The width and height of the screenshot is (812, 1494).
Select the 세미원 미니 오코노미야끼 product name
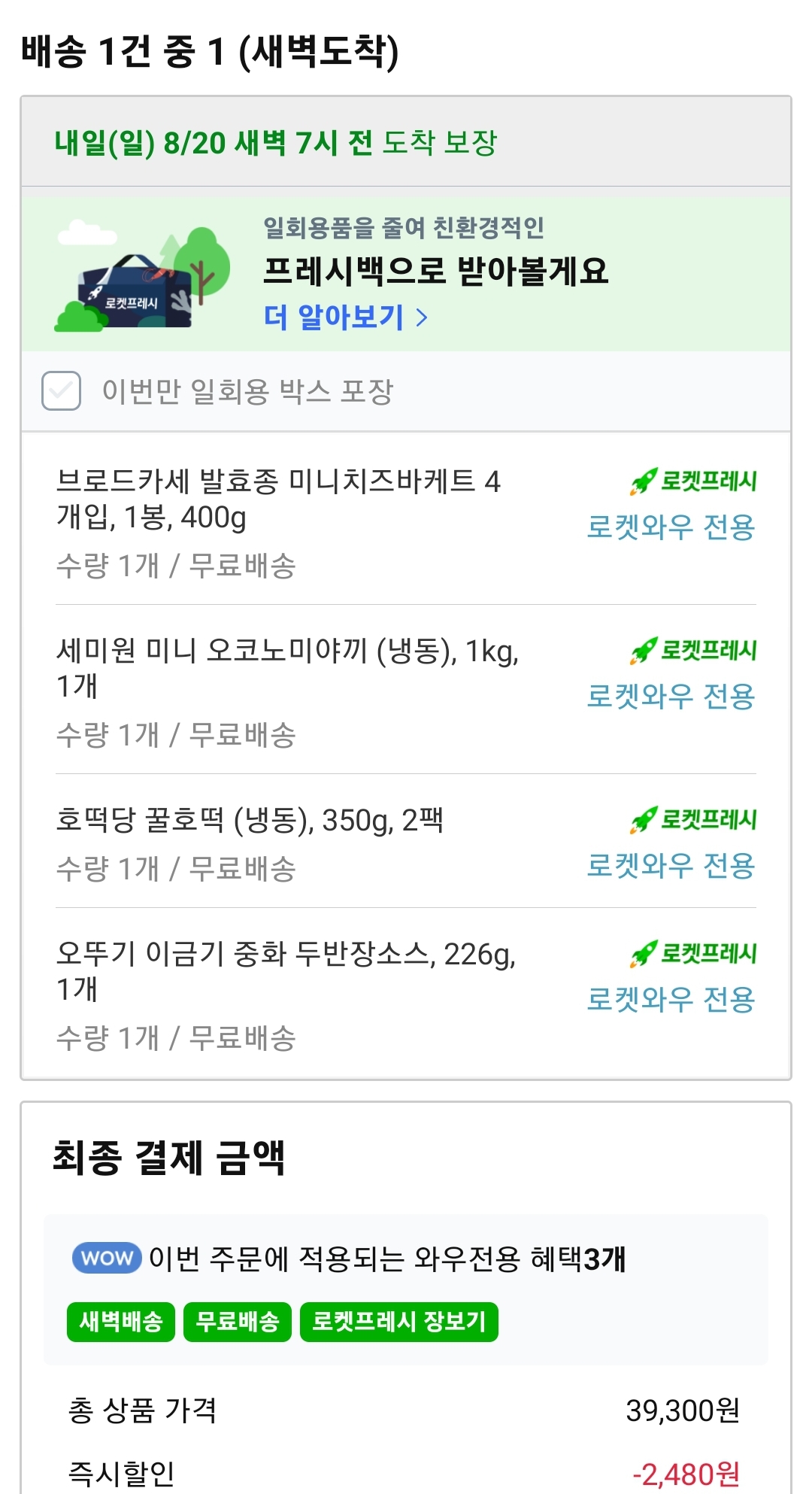(x=287, y=667)
